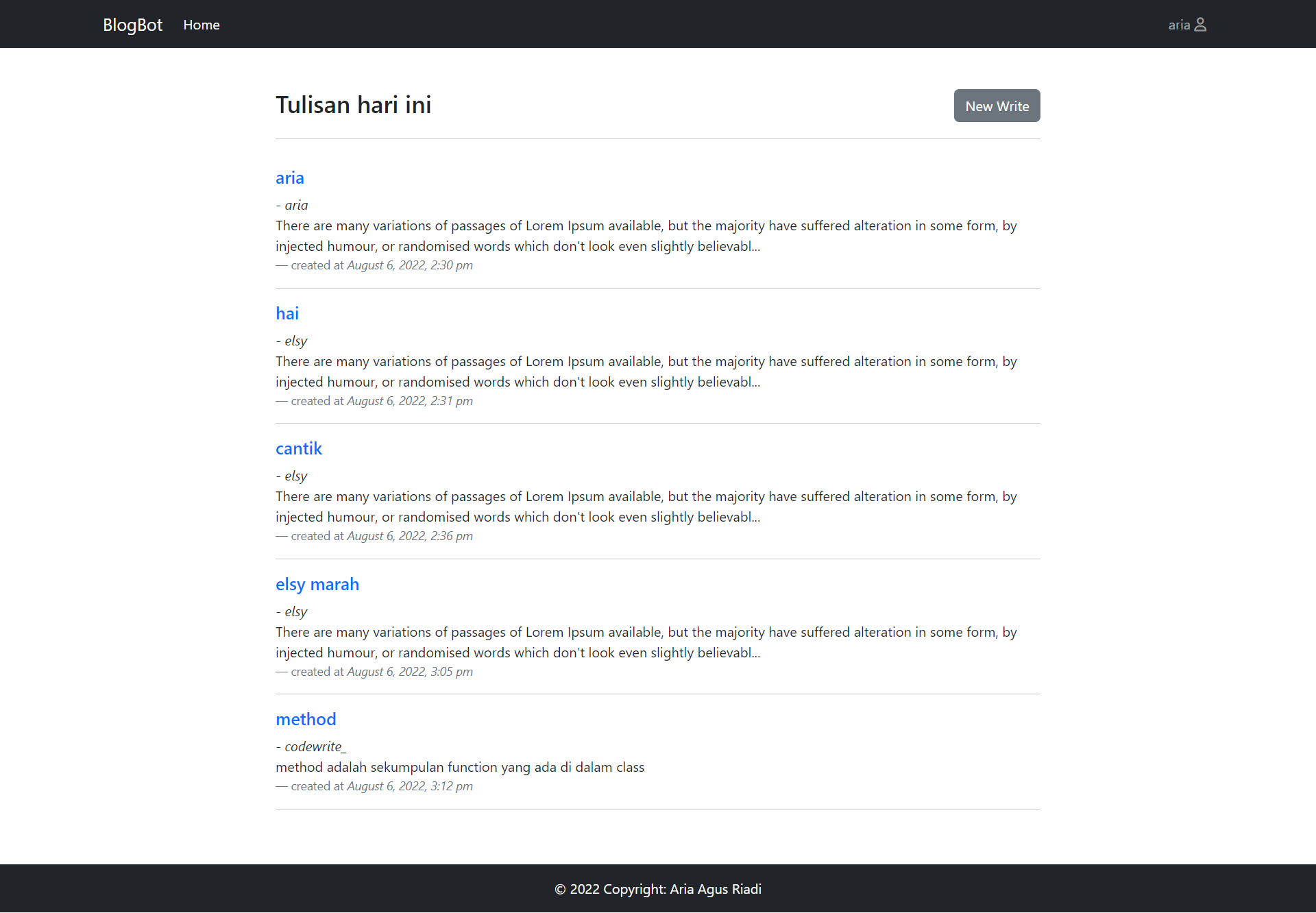Click the page heading "Tulisan hari ini"
The height and width of the screenshot is (913, 1316).
point(353,105)
